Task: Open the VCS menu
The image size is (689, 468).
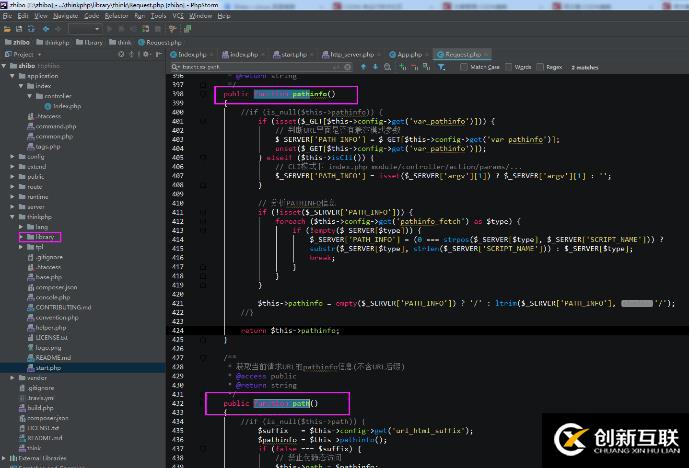Action: pos(178,16)
